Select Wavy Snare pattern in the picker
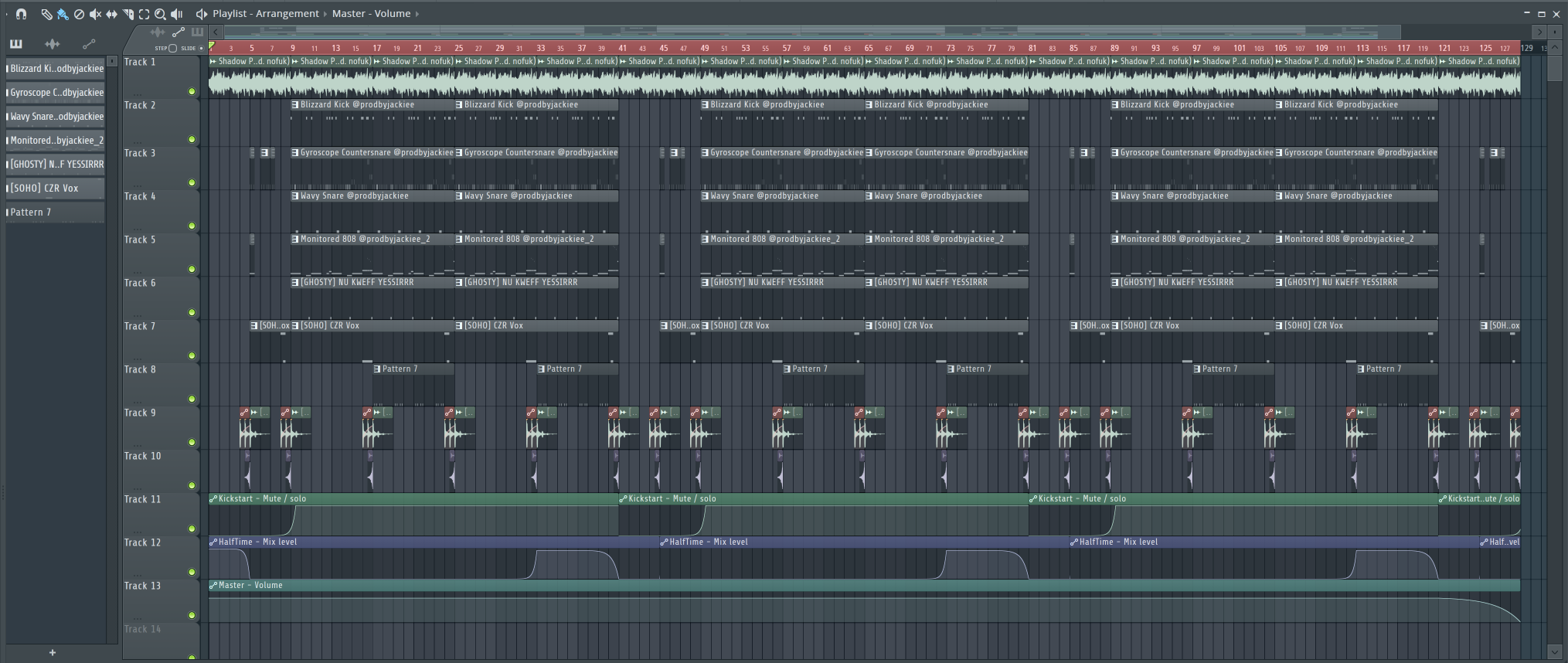This screenshot has height=663, width=1568. 55,117
